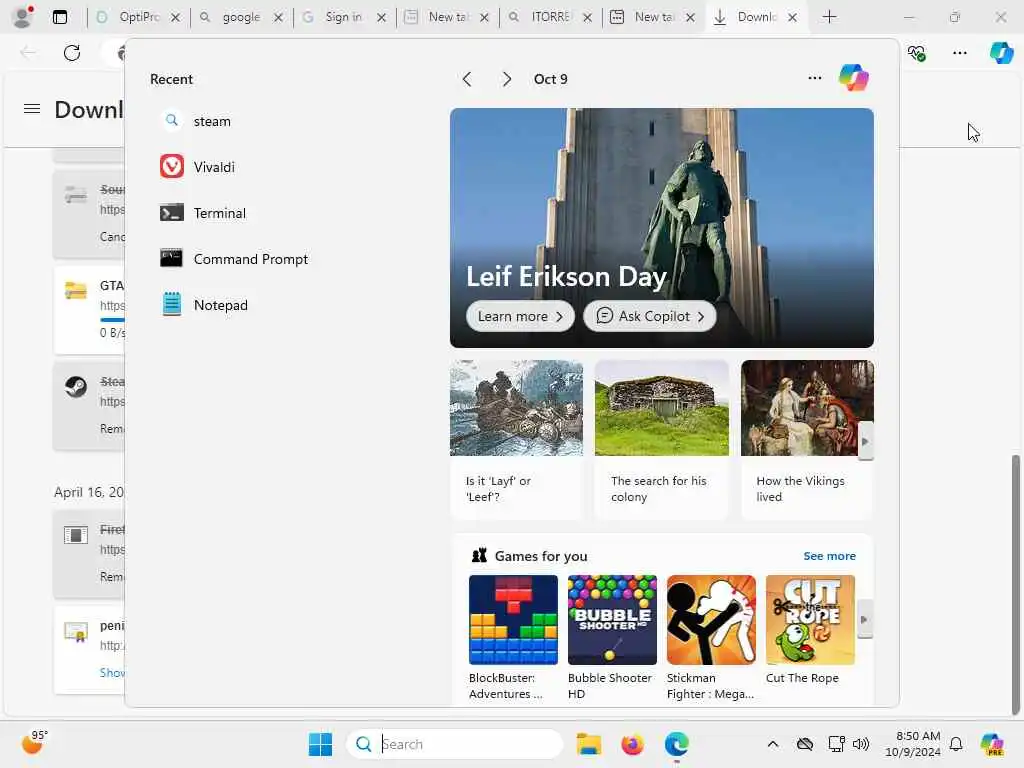
Task: Open Firefox from the taskbar
Action: click(632, 744)
